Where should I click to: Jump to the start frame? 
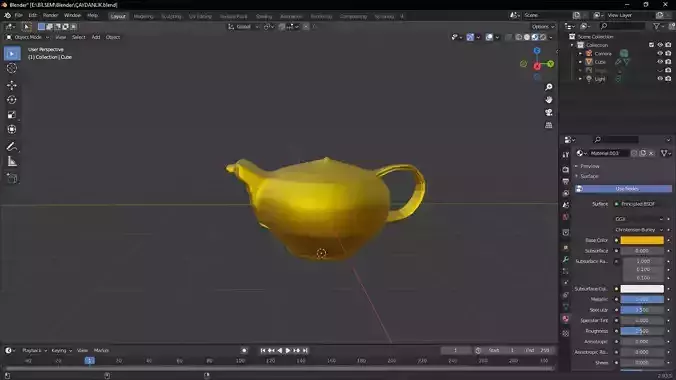coord(263,351)
